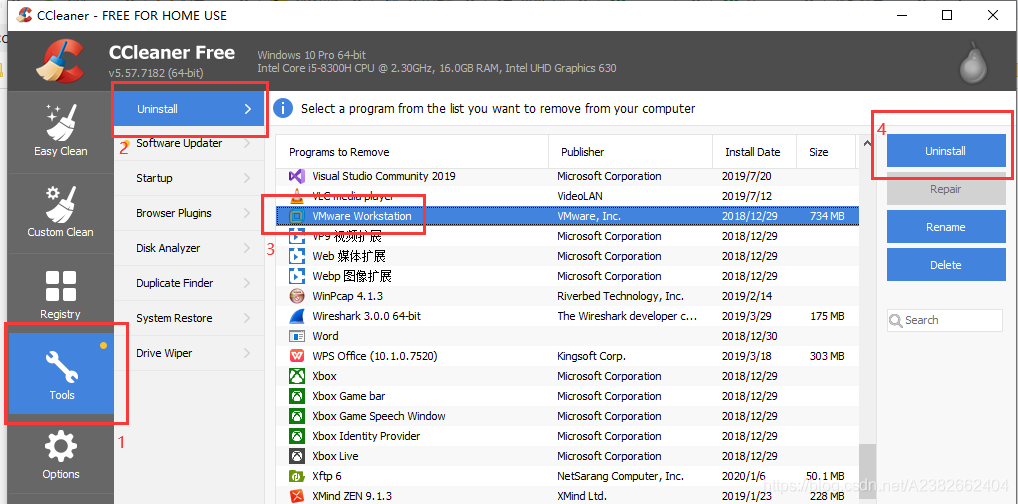Open the Startup tab

(189, 178)
